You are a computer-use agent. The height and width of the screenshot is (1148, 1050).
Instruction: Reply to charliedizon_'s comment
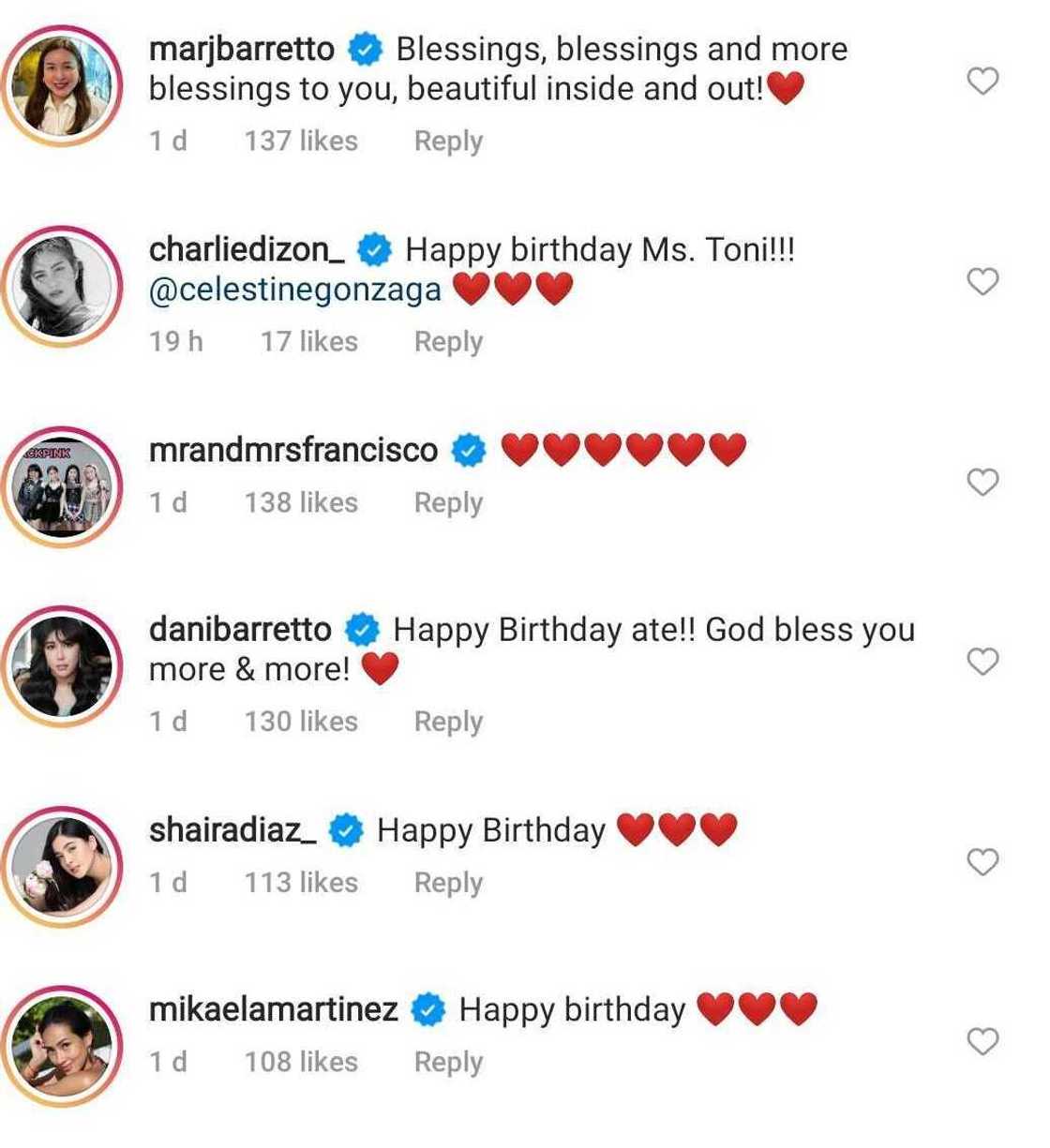click(448, 342)
